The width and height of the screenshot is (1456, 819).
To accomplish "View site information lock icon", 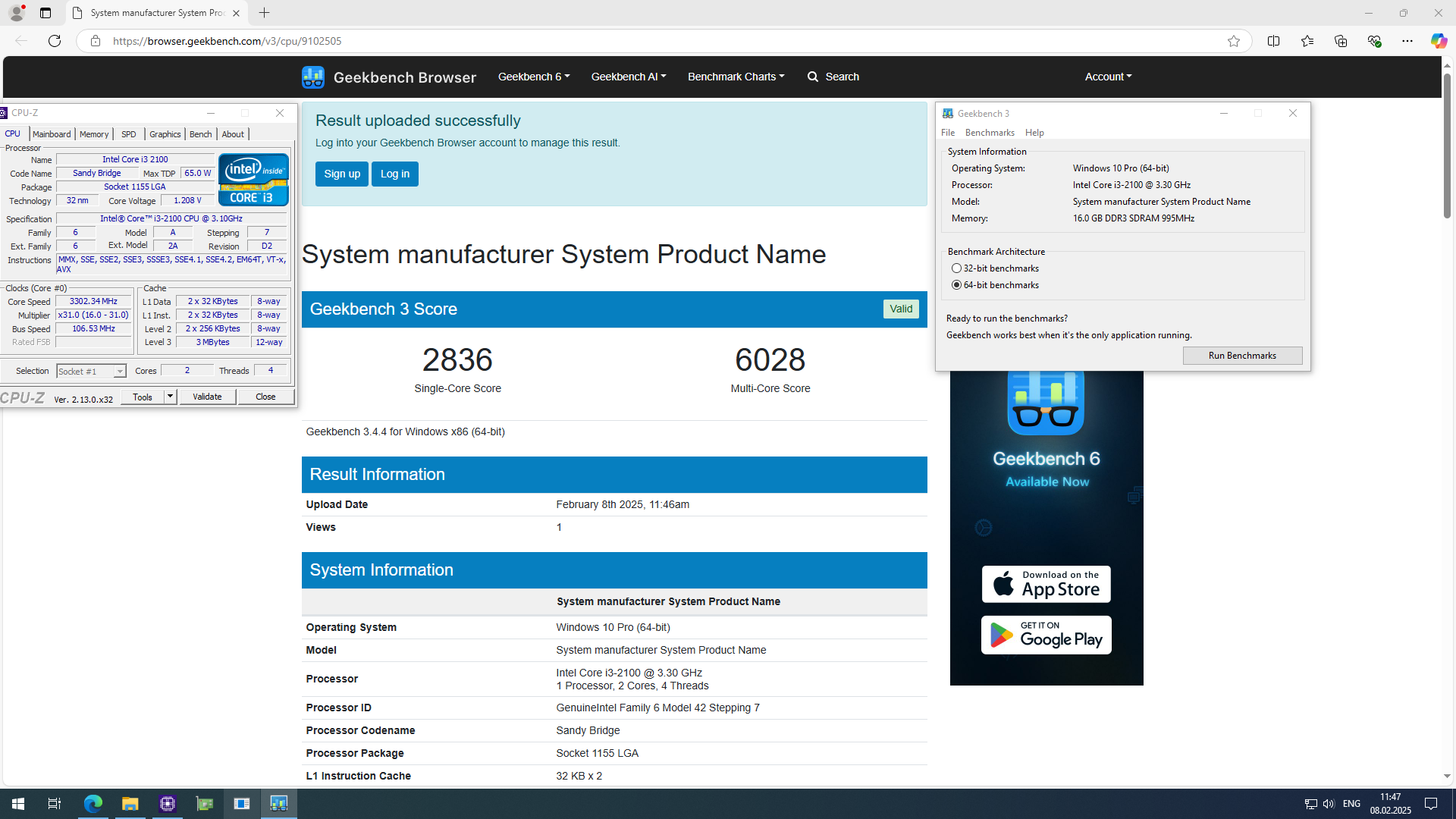I will [96, 41].
